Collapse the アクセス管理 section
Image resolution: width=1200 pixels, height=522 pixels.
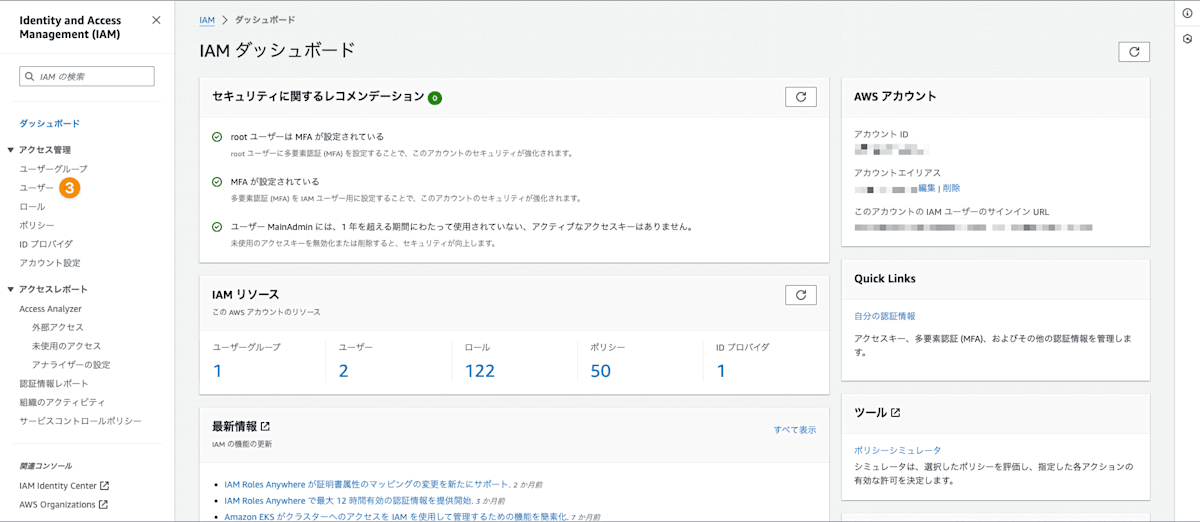(x=11, y=150)
